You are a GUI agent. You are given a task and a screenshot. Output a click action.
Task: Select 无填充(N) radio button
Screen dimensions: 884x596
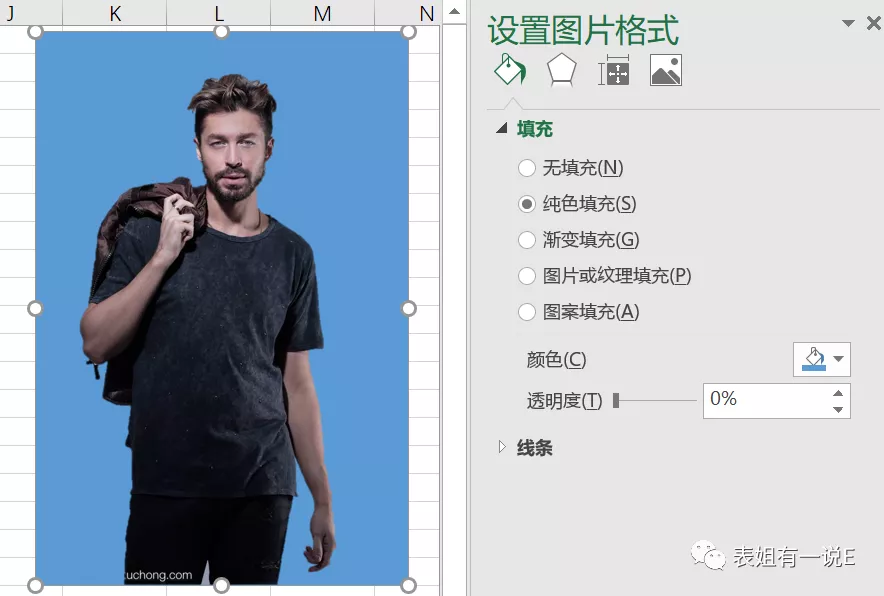point(527,167)
